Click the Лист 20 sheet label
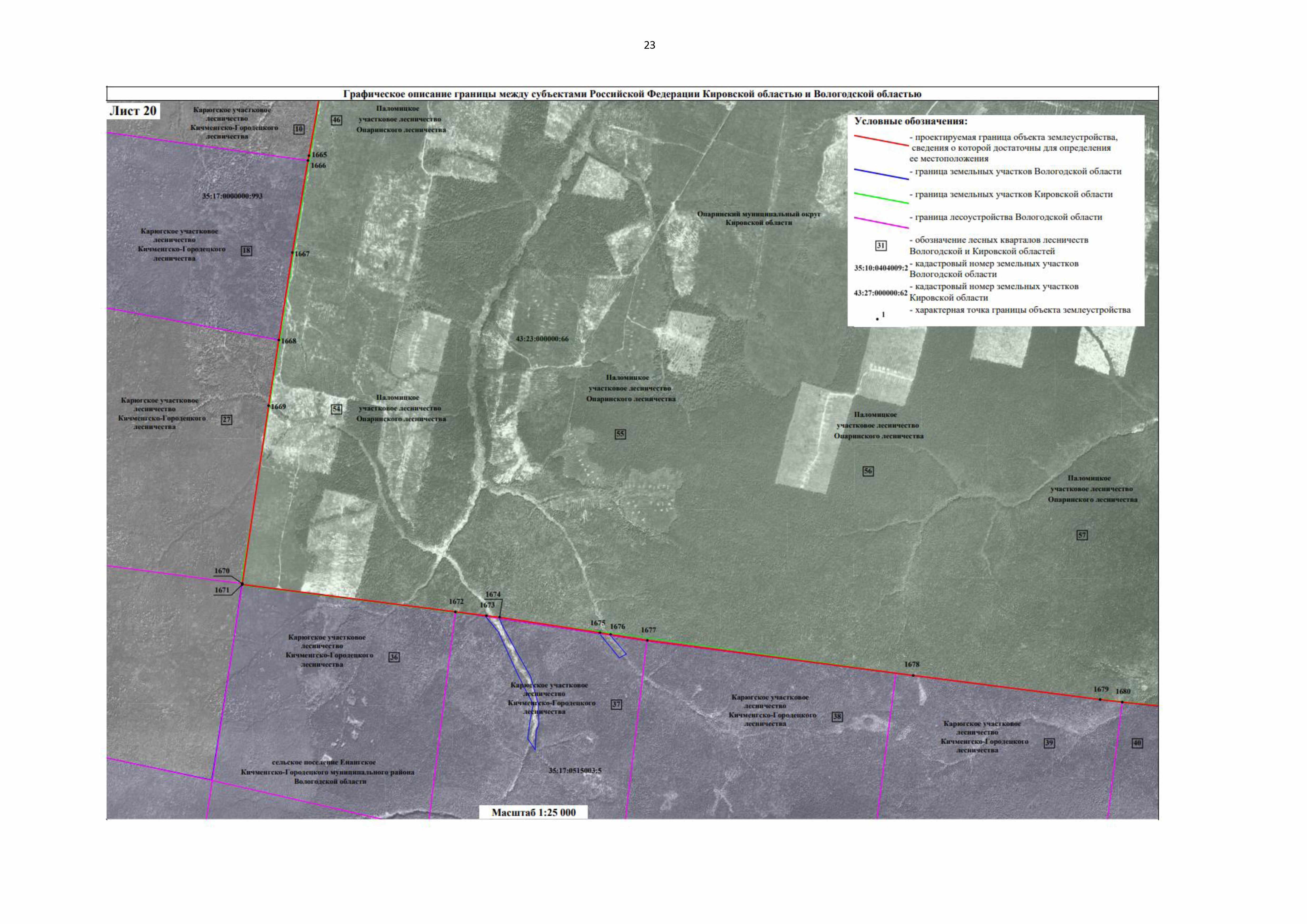The height and width of the screenshot is (924, 1307). [133, 110]
